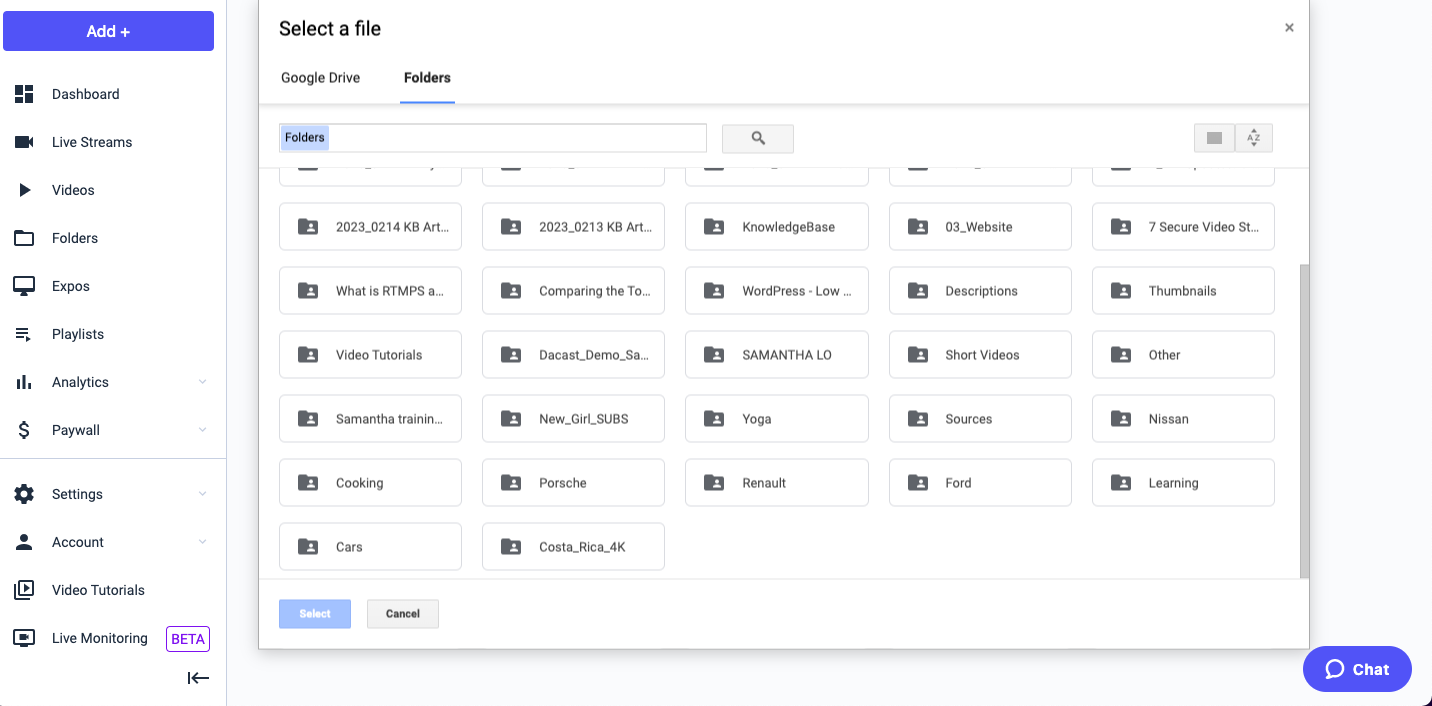This screenshot has width=1432, height=706.
Task: Select the Renault folder
Action: coord(777,483)
